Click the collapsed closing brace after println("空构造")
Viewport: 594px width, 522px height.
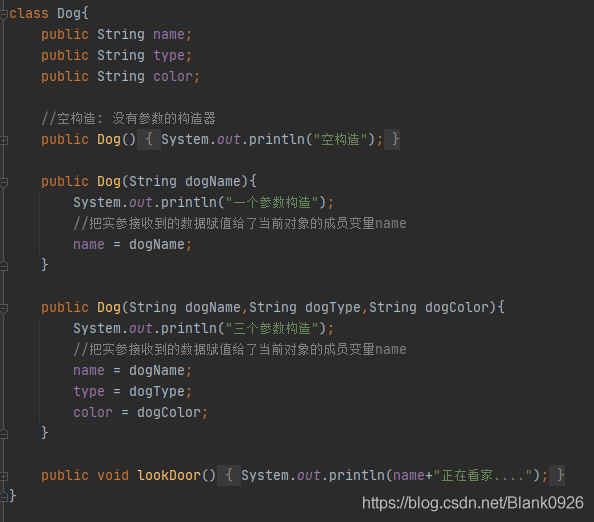click(x=392, y=139)
